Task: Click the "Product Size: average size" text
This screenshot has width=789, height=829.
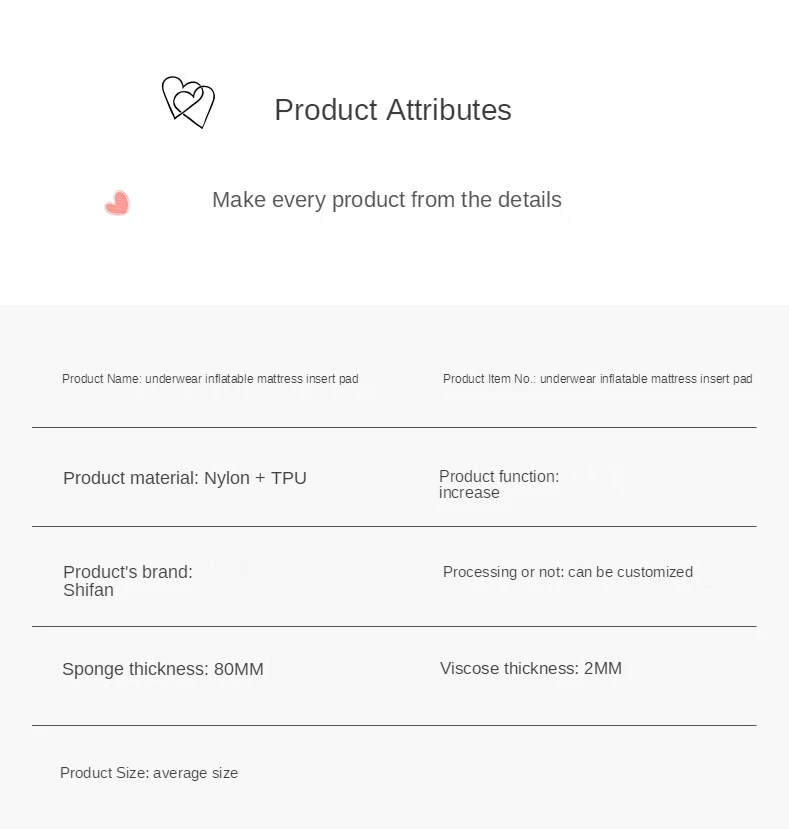Action: pyautogui.click(x=149, y=773)
